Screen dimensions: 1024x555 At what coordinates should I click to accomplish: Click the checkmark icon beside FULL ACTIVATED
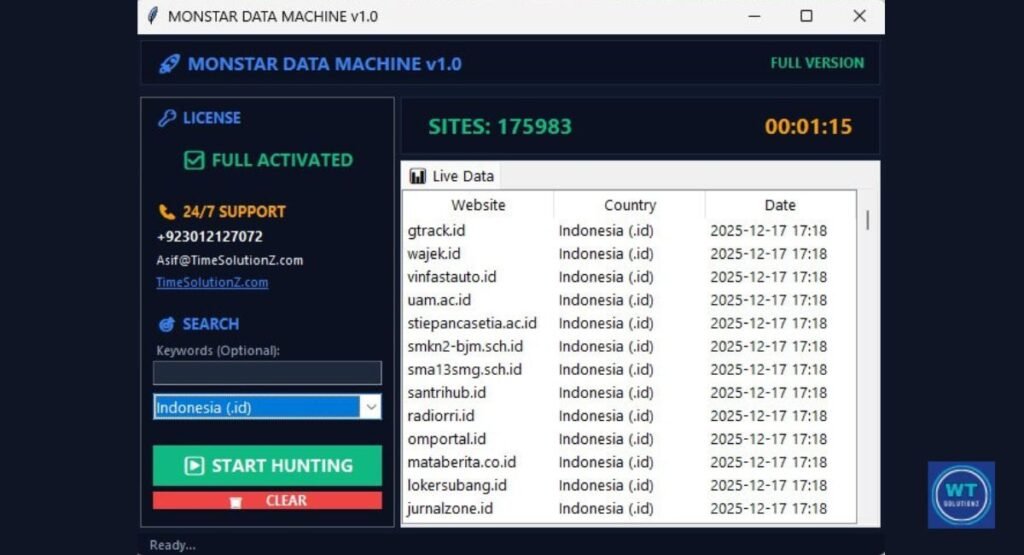[194, 160]
